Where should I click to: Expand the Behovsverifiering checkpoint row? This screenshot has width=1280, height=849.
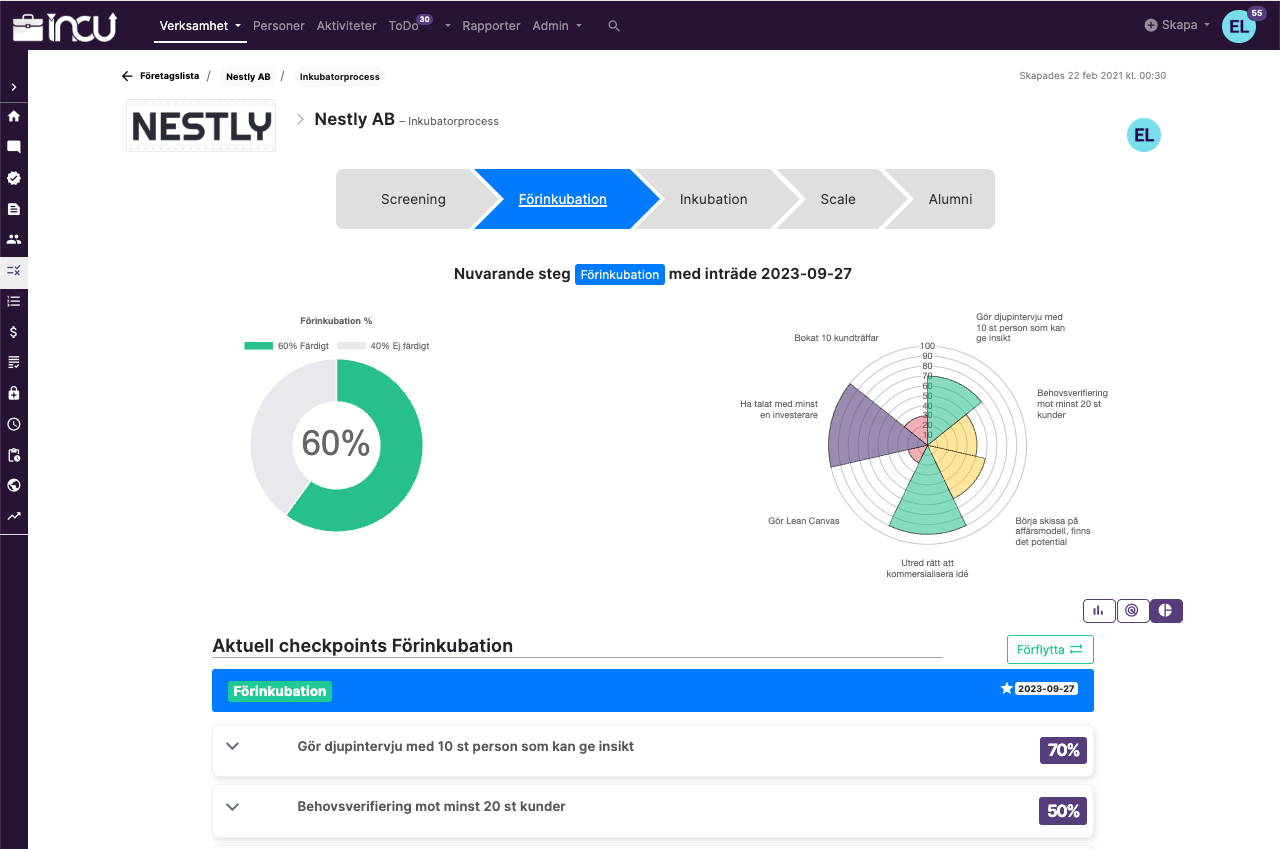[233, 807]
